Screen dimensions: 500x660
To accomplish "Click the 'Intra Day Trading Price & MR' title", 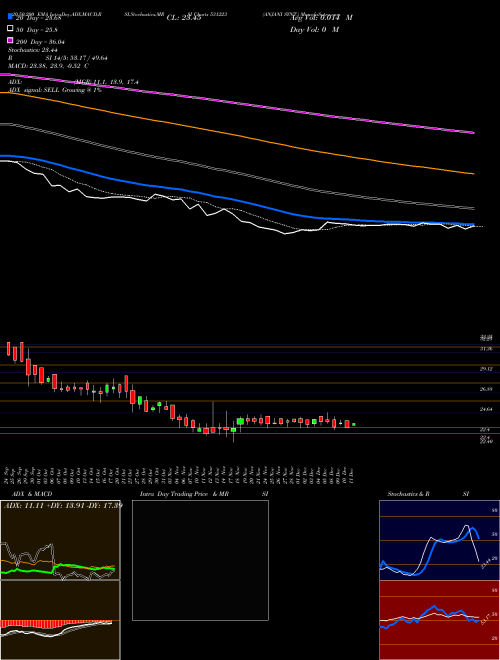I will (x=184, y=494).
